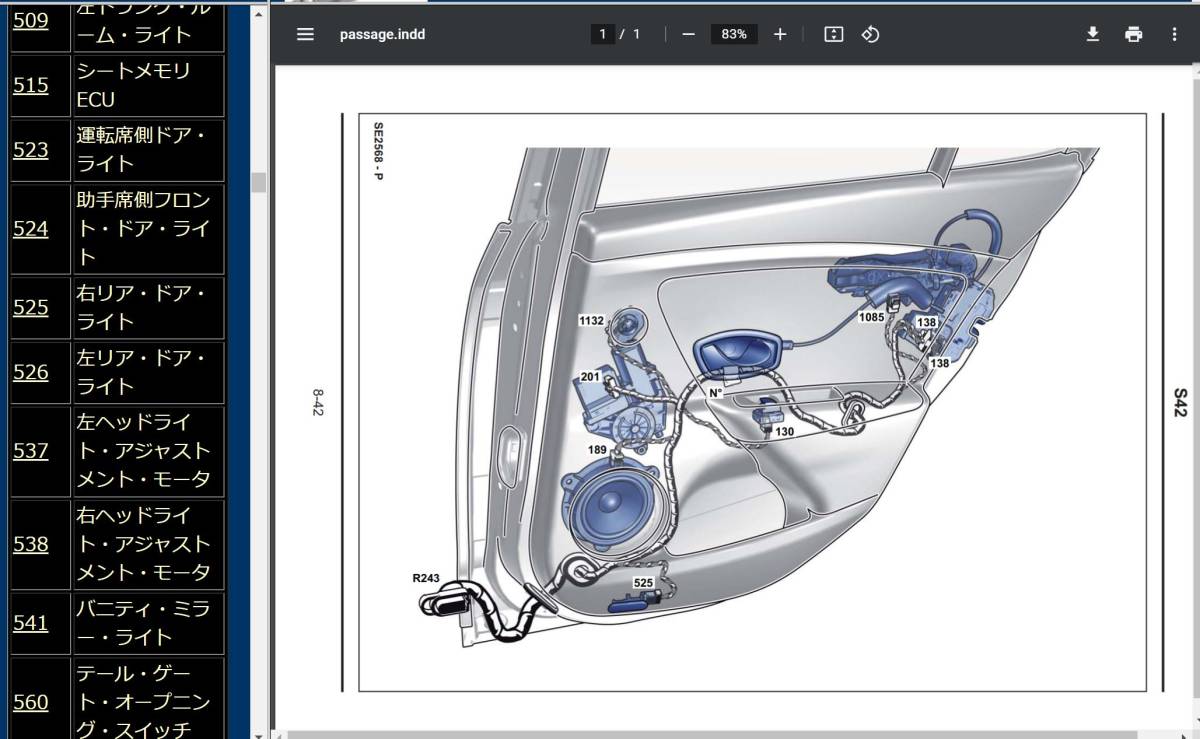Click the page number input field
1200x739 pixels.
pos(602,34)
